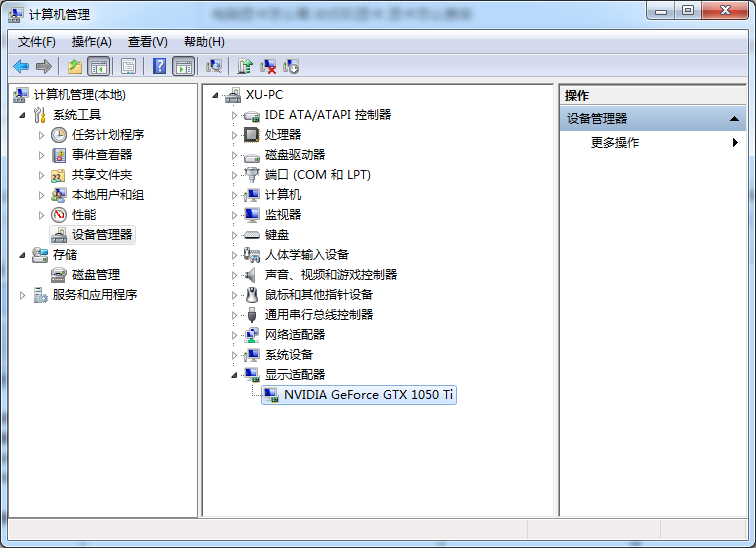Expand the 网络适配器 device category
The width and height of the screenshot is (756, 548).
click(235, 335)
